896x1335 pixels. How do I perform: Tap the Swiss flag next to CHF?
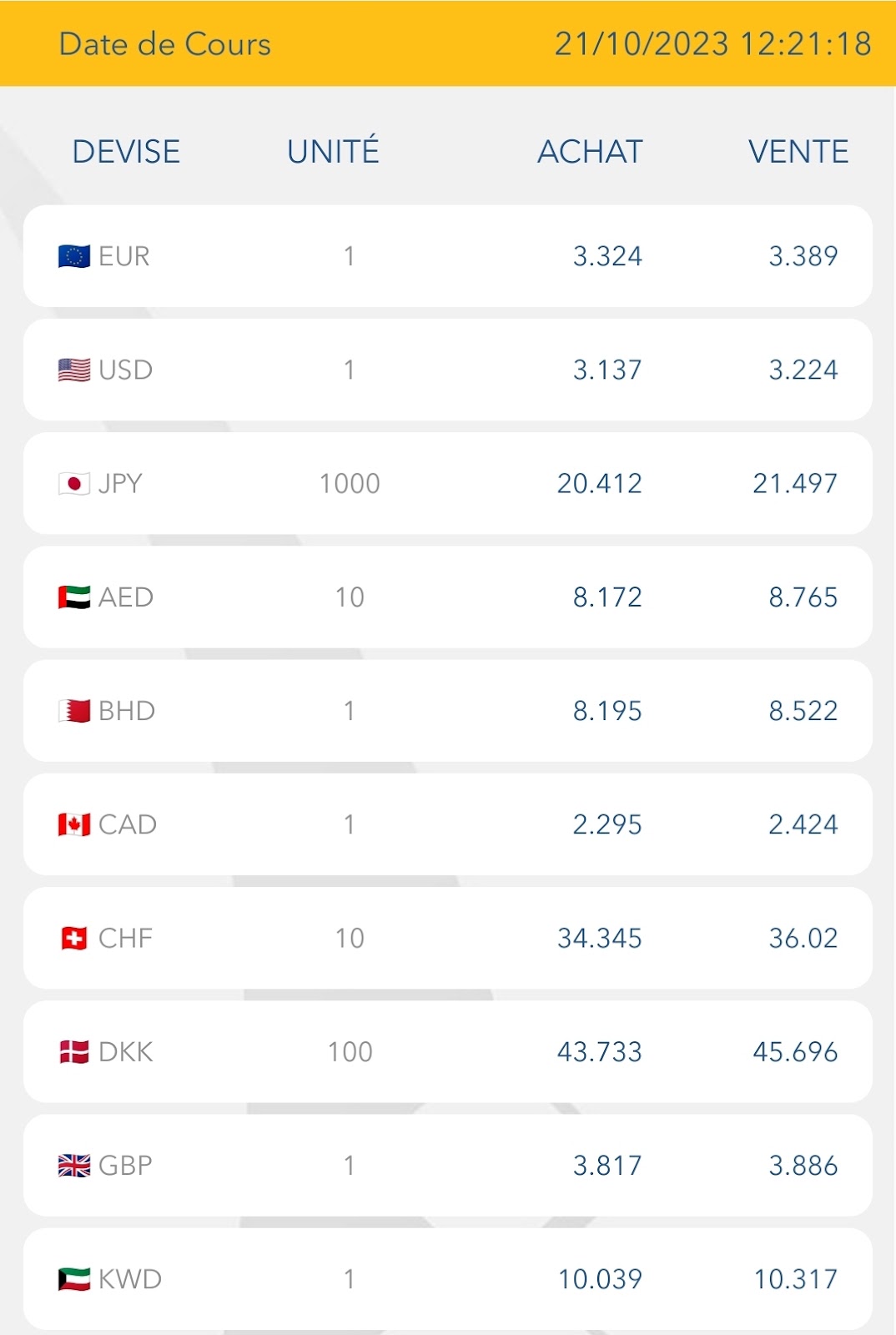(x=74, y=939)
